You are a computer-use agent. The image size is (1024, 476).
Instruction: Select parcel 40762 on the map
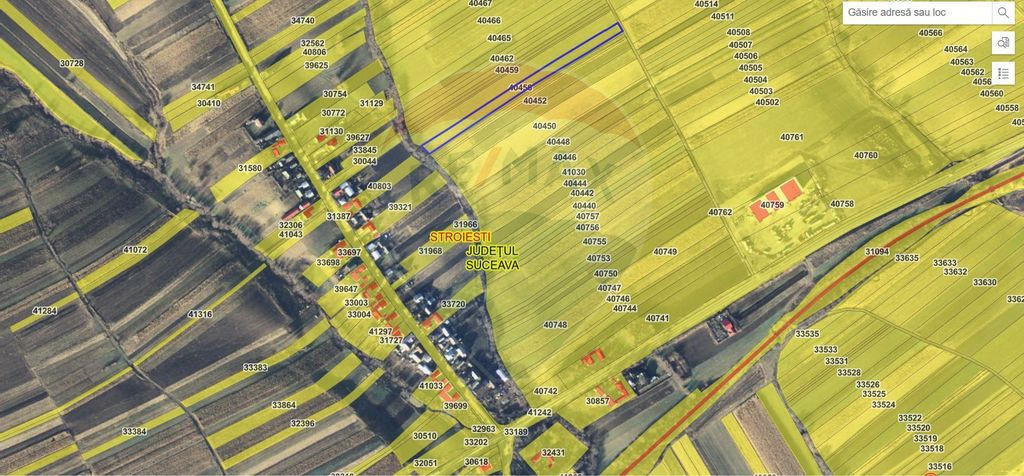720,212
